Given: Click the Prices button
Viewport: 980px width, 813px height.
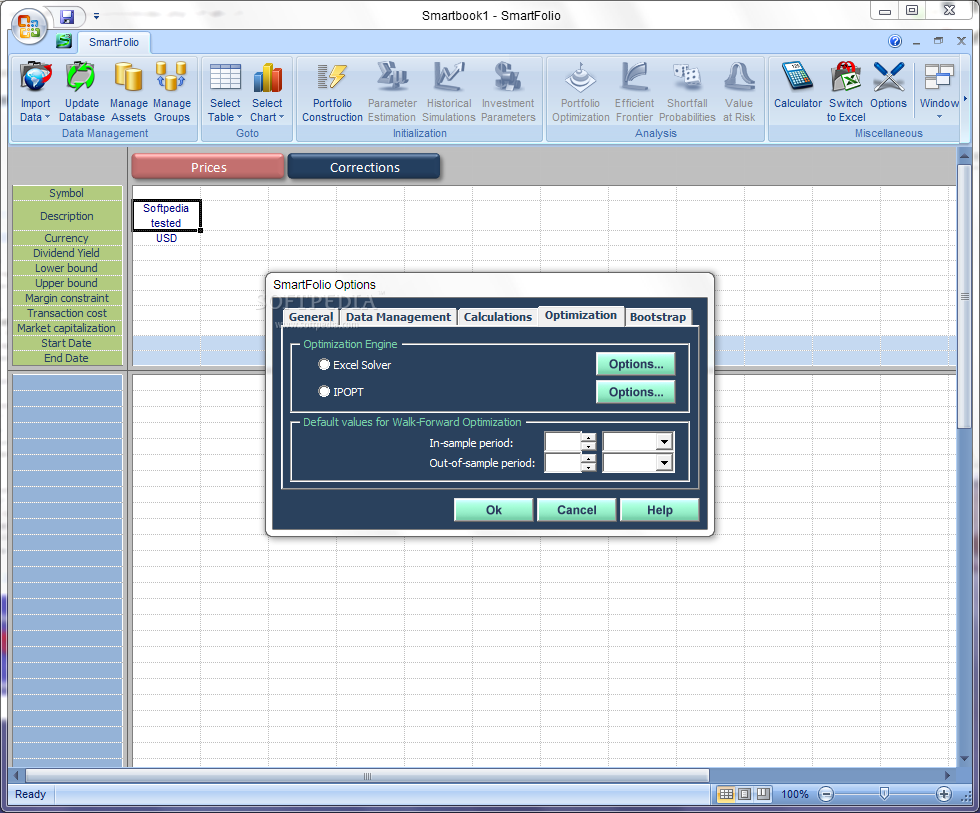Looking at the screenshot, I should (208, 167).
